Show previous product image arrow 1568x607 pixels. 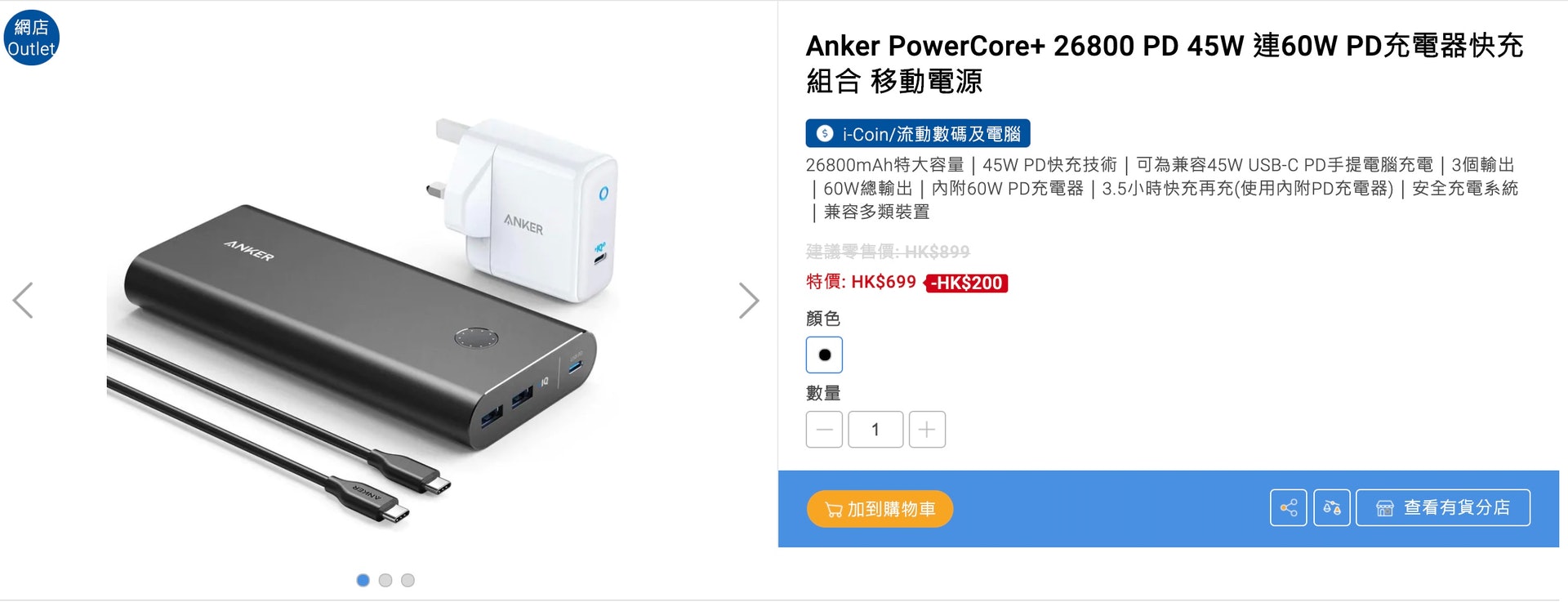(x=23, y=301)
